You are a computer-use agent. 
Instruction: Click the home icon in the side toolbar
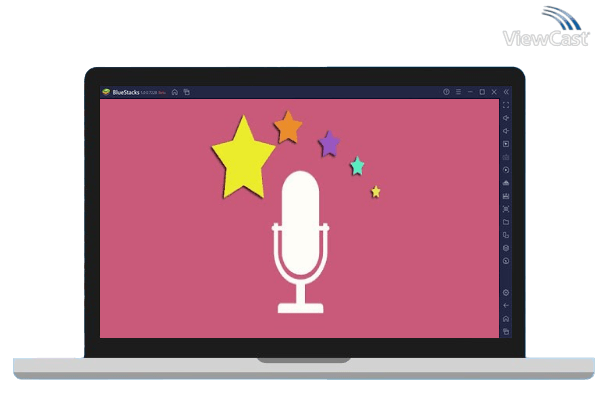click(x=506, y=318)
